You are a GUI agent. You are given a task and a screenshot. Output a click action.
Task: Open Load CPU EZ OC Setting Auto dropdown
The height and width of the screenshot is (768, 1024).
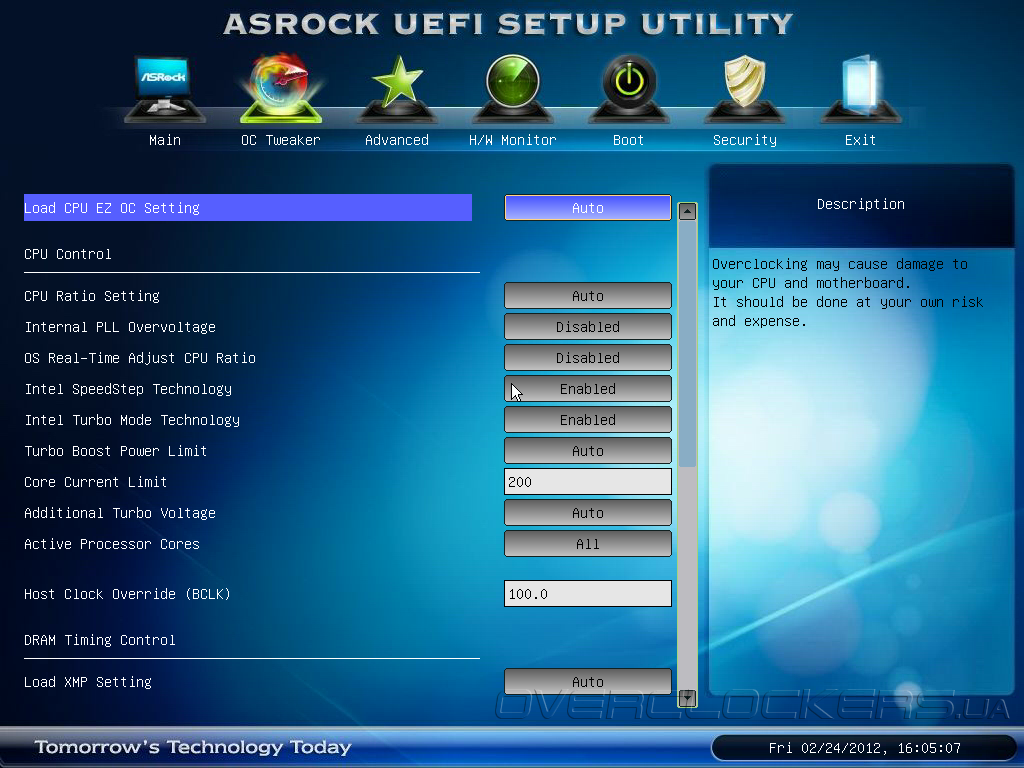588,208
